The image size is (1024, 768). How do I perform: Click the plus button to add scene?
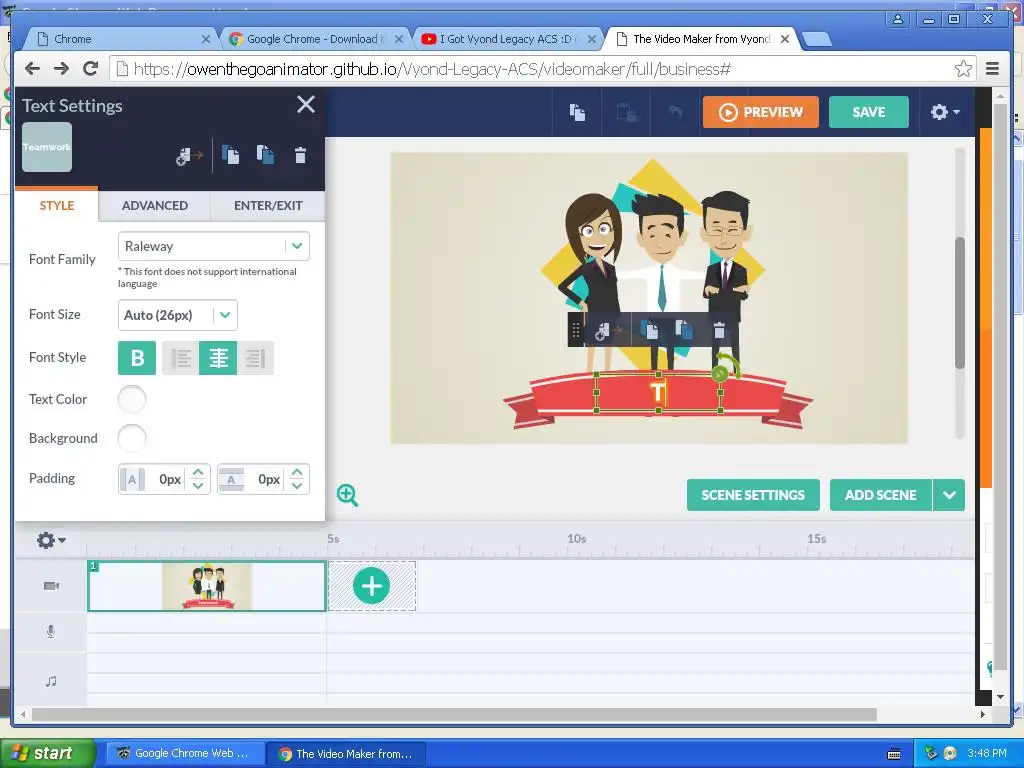click(372, 586)
